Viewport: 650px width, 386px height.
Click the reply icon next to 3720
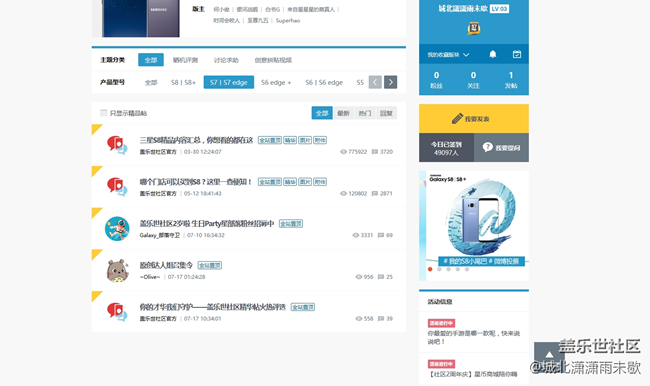pos(375,152)
